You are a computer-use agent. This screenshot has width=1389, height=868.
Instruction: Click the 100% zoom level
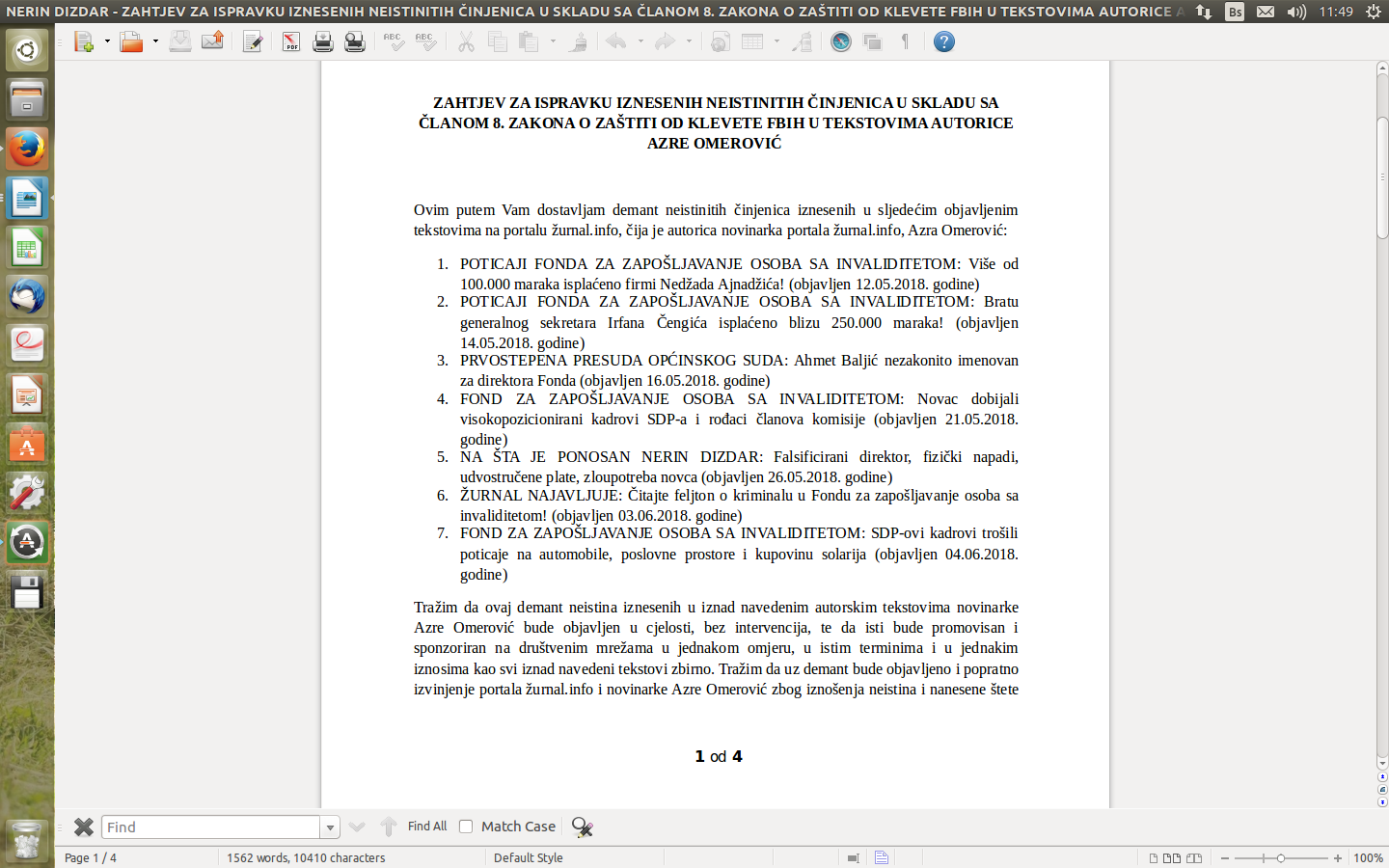pos(1368,857)
